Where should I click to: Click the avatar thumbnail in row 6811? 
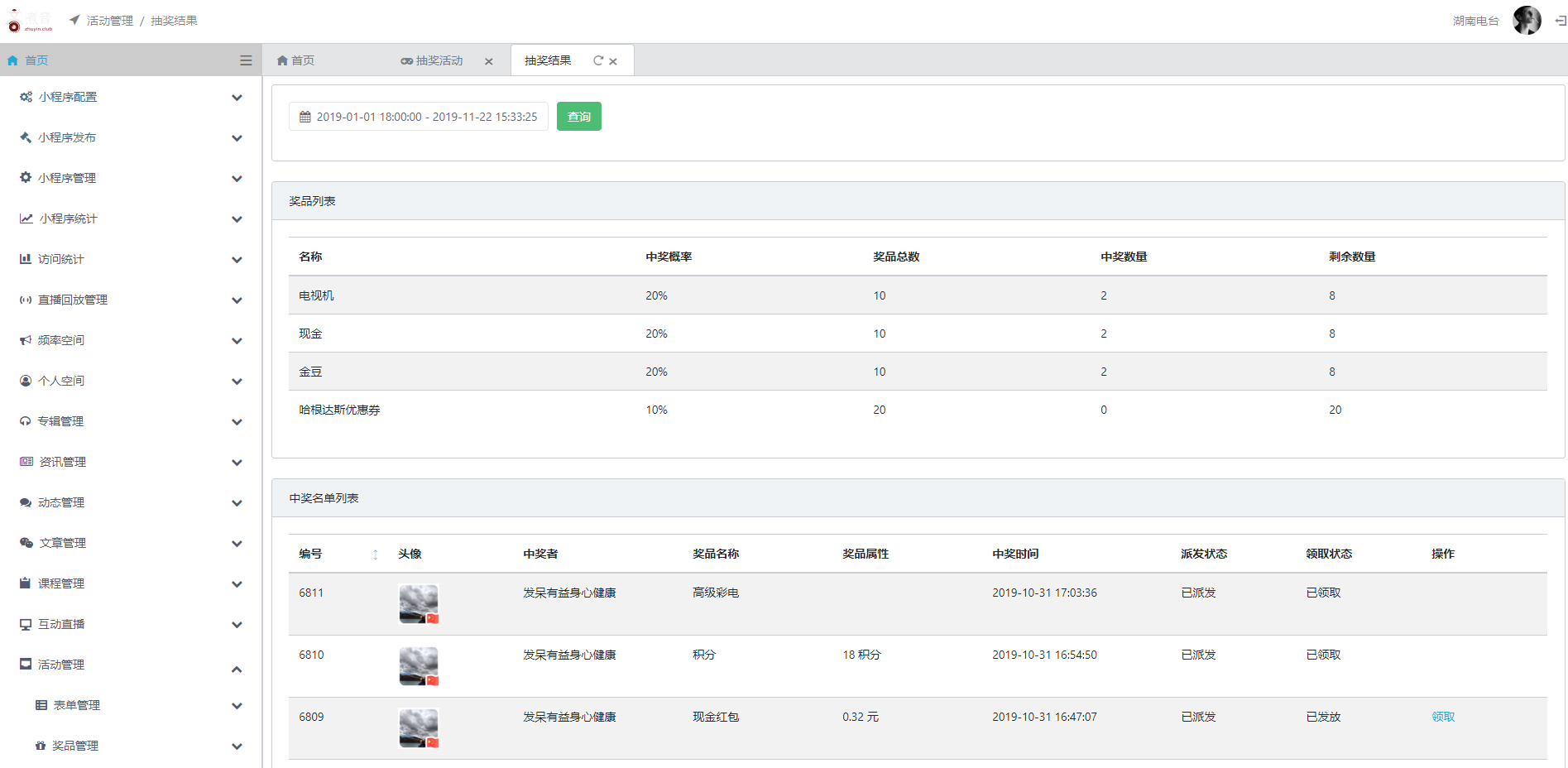(x=419, y=603)
